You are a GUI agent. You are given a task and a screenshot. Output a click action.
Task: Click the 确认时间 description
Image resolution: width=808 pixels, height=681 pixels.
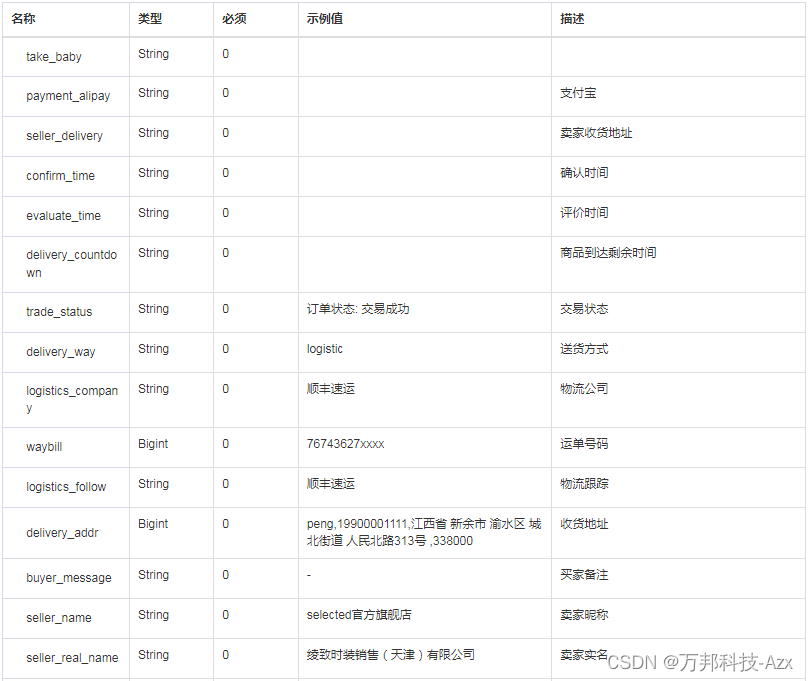[x=584, y=173]
